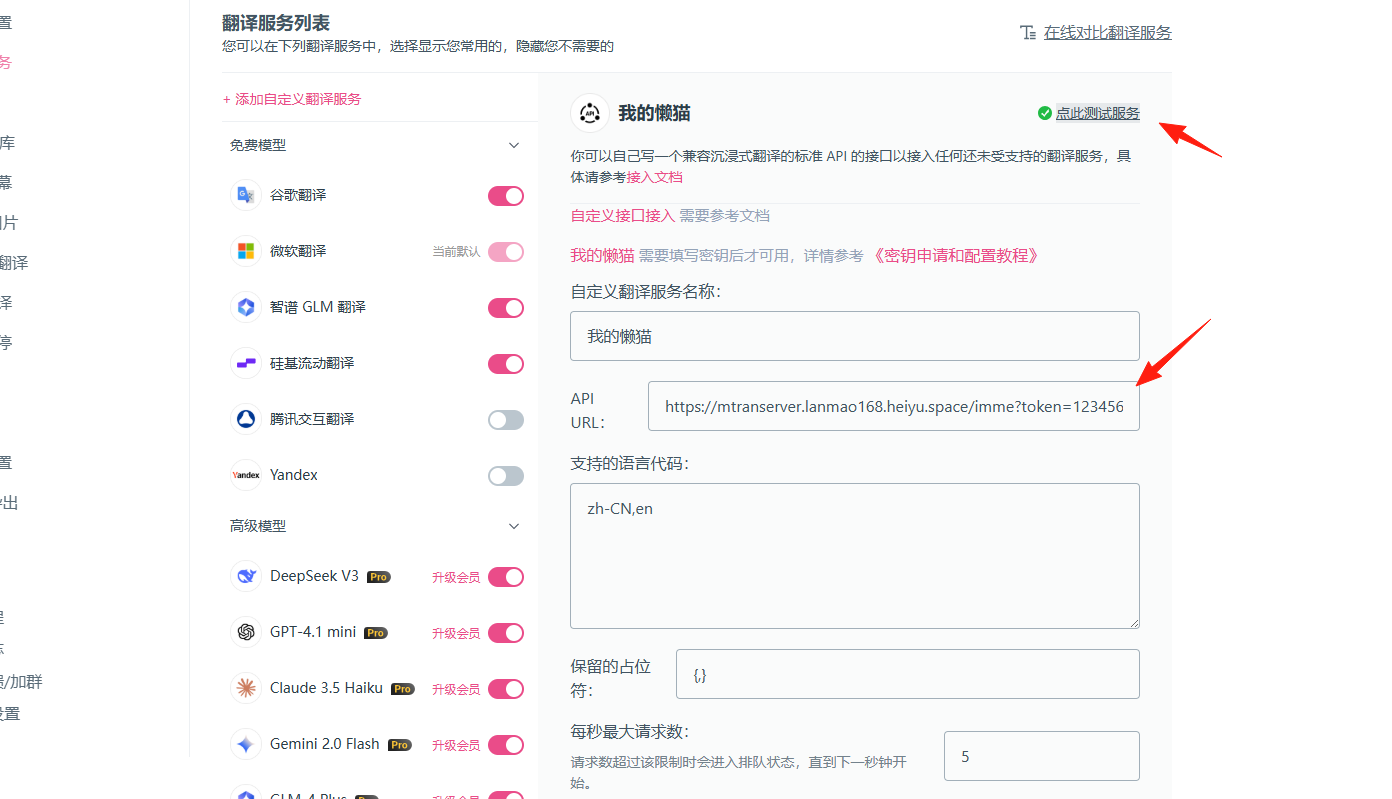The image size is (1392, 799).
Task: Click the Microsoft Translate logo icon
Action: pyautogui.click(x=246, y=251)
